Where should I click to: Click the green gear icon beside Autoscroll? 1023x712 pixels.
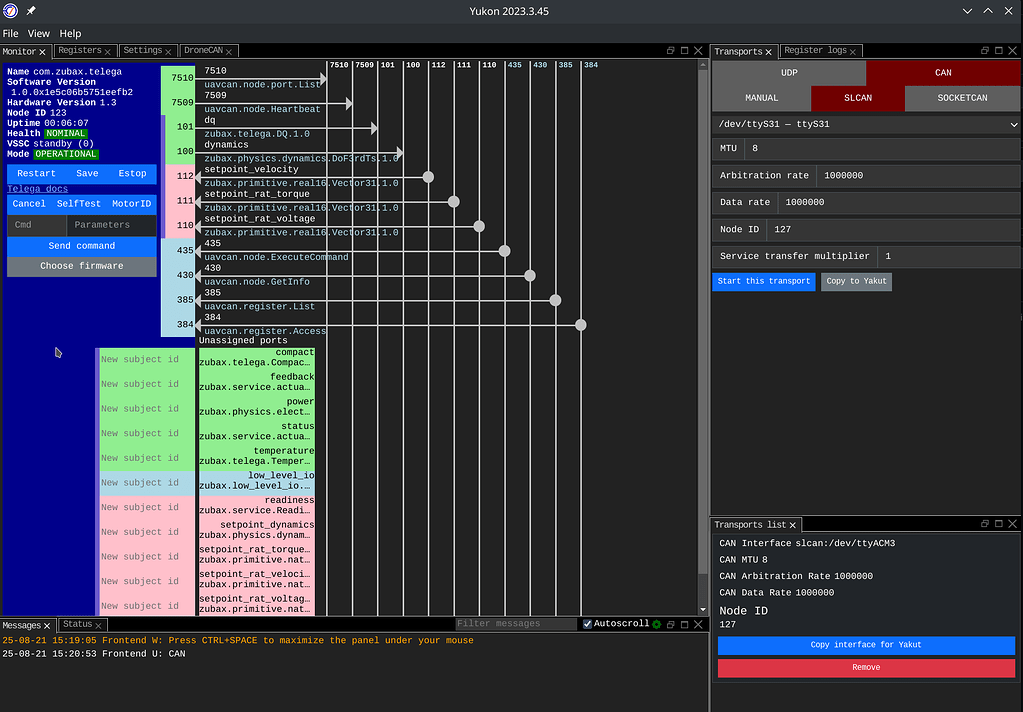click(x=656, y=624)
